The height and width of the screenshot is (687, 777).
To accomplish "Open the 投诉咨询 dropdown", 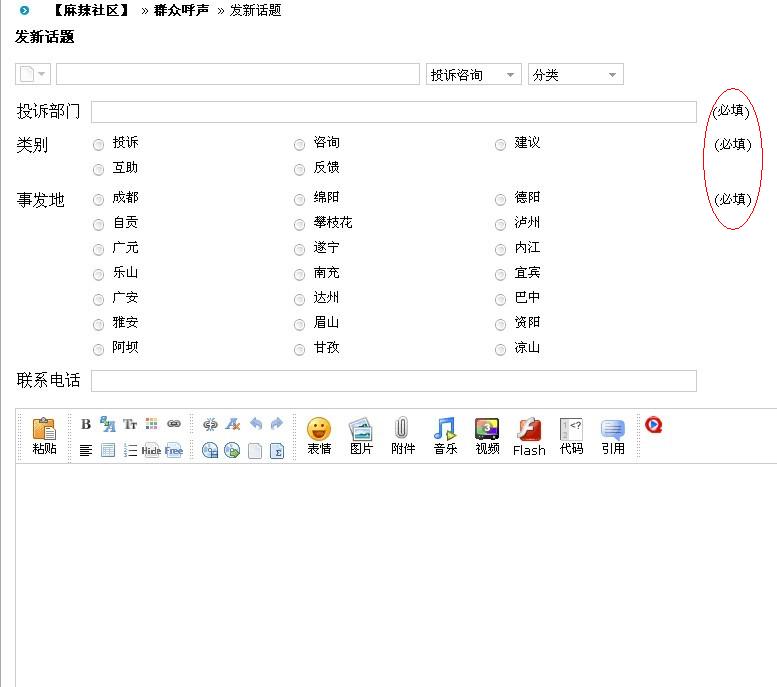I will coord(473,74).
